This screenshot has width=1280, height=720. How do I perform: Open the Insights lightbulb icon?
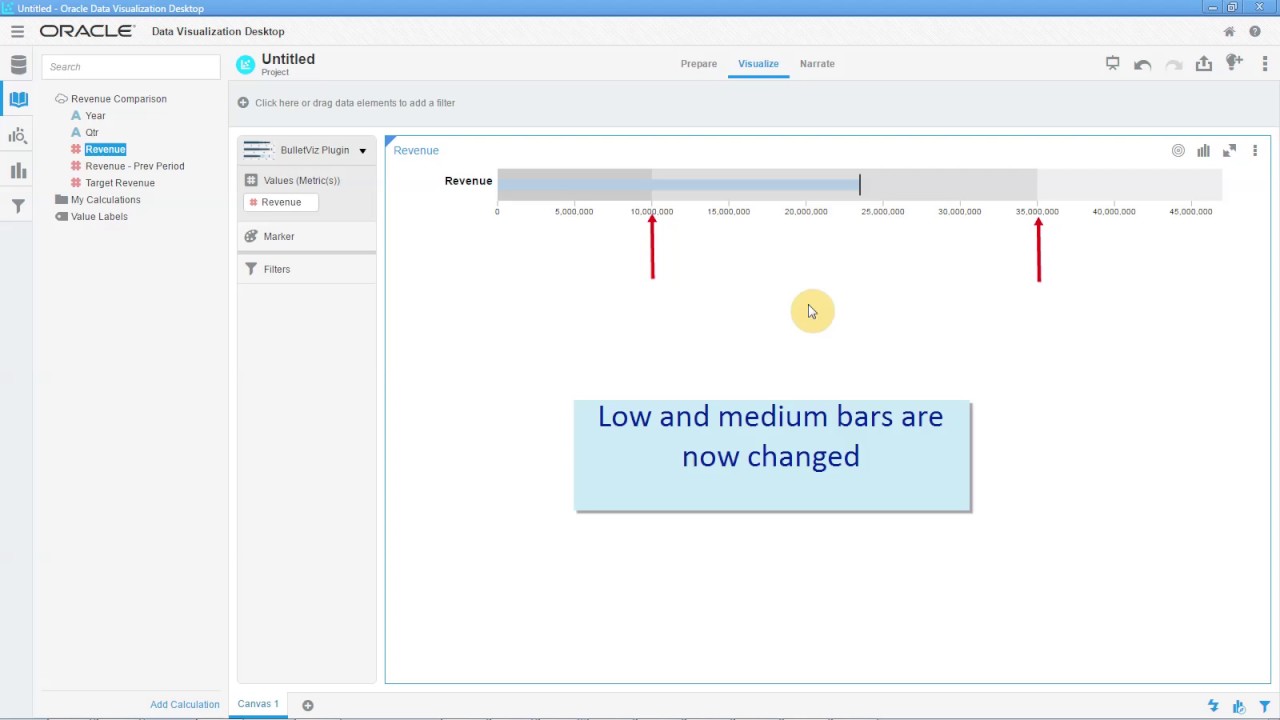pos(1234,63)
